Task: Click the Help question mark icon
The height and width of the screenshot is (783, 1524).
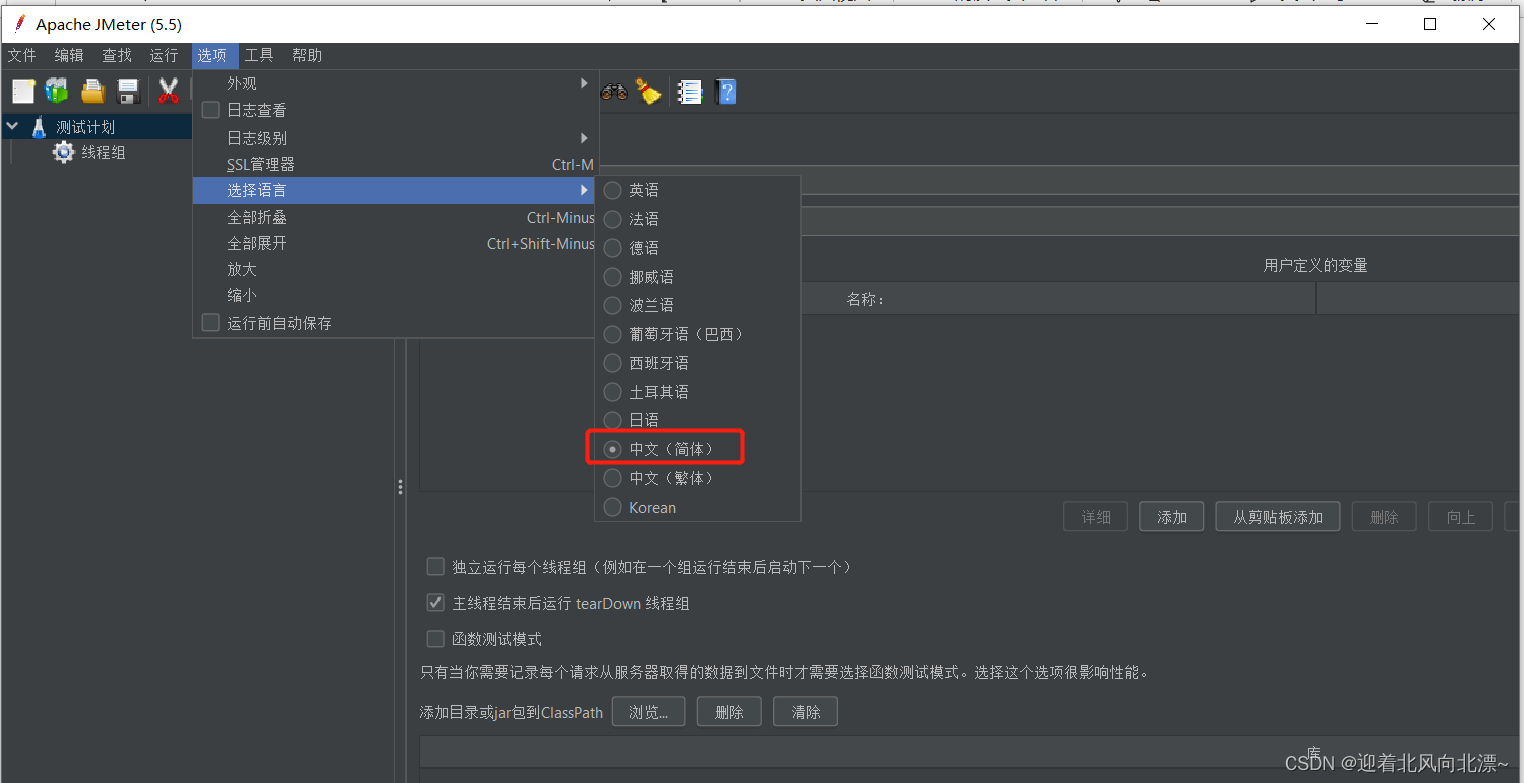Action: tap(727, 92)
